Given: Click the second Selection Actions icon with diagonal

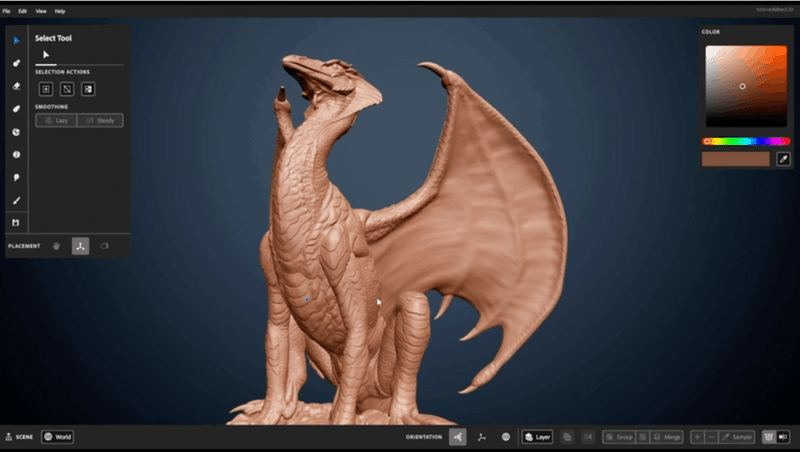Looking at the screenshot, I should tap(67, 89).
